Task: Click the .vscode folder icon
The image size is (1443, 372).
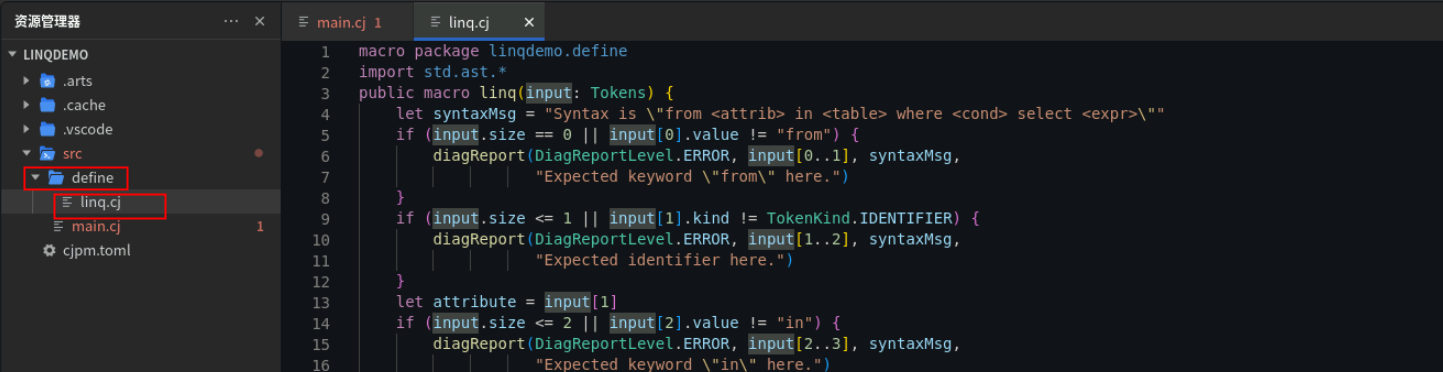Action: click(x=47, y=129)
